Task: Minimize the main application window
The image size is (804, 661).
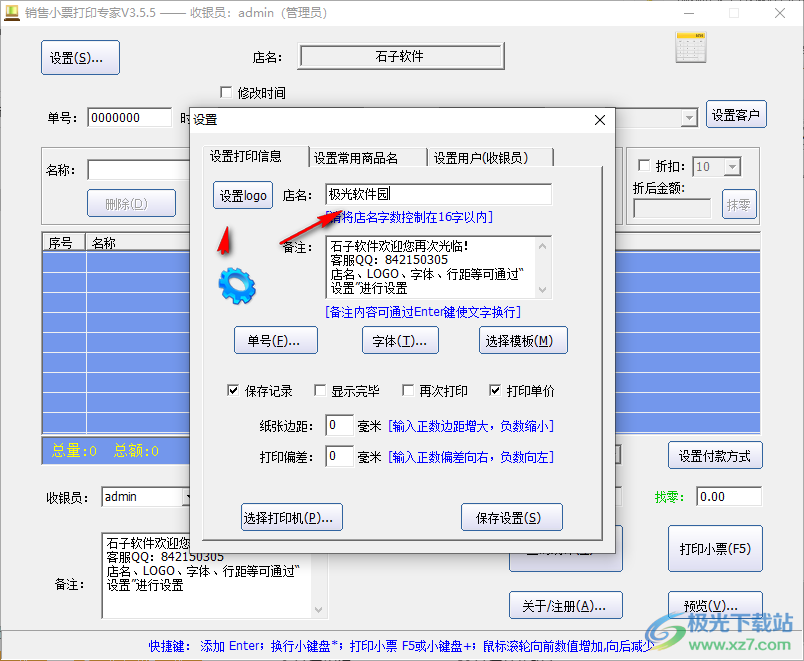Action: click(x=689, y=13)
